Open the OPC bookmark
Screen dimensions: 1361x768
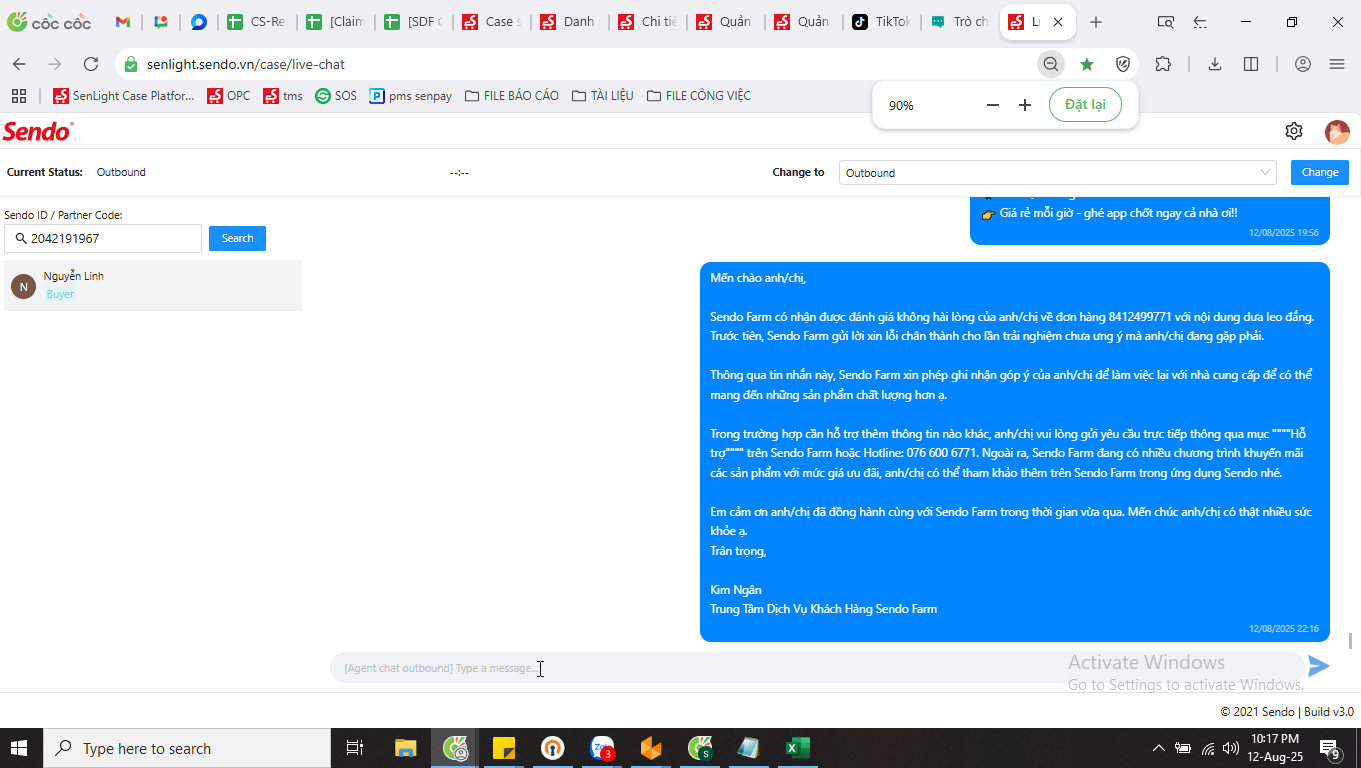[228, 96]
